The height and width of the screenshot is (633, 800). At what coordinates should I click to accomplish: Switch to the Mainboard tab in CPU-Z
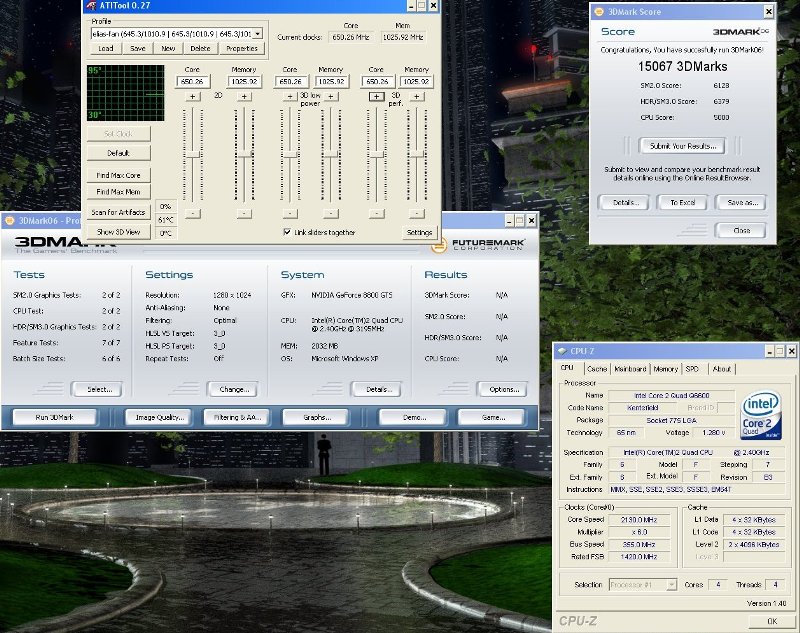[630, 368]
